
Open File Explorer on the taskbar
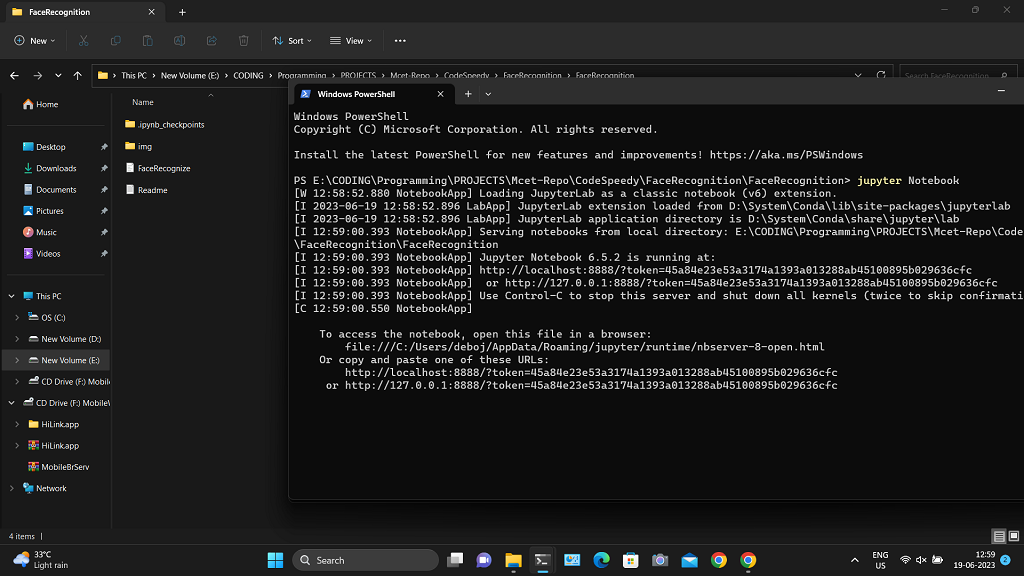click(513, 560)
